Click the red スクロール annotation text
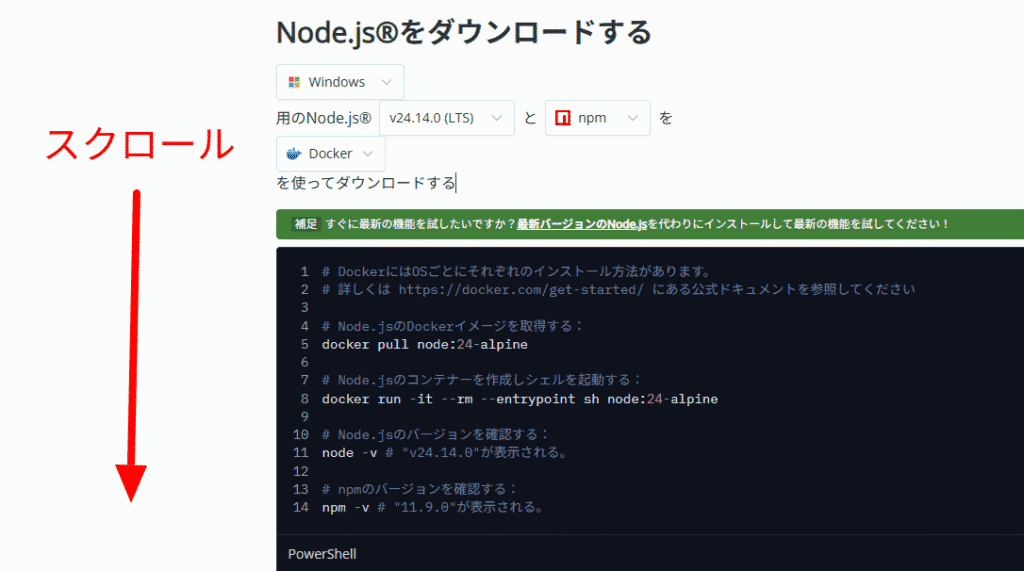 (140, 145)
